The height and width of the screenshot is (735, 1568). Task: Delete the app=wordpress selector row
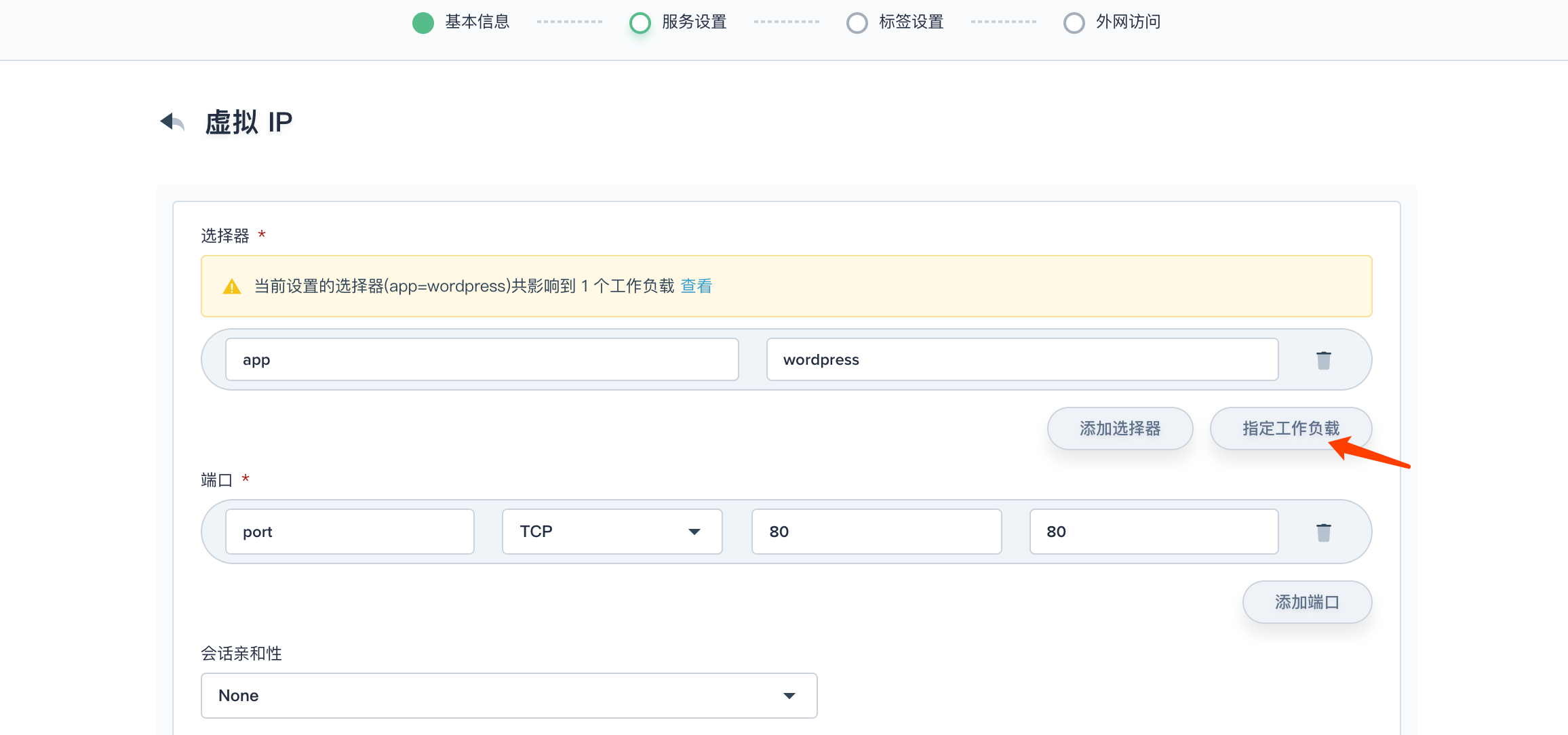[1323, 360]
